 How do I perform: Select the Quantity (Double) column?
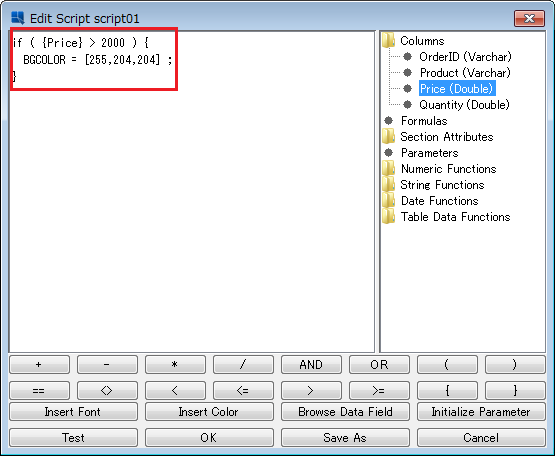pos(464,105)
